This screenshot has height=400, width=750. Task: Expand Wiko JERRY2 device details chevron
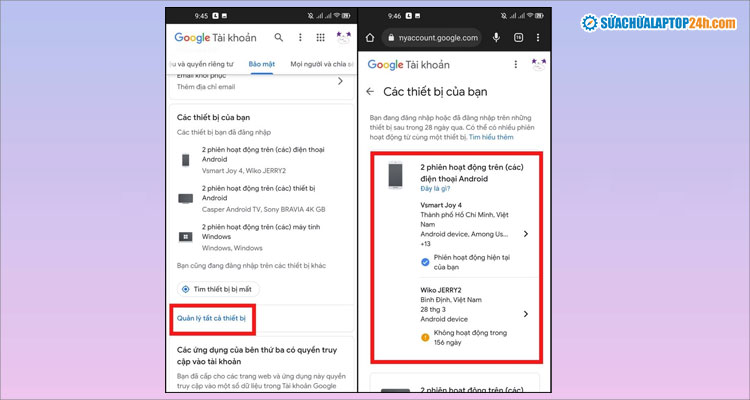(526, 313)
